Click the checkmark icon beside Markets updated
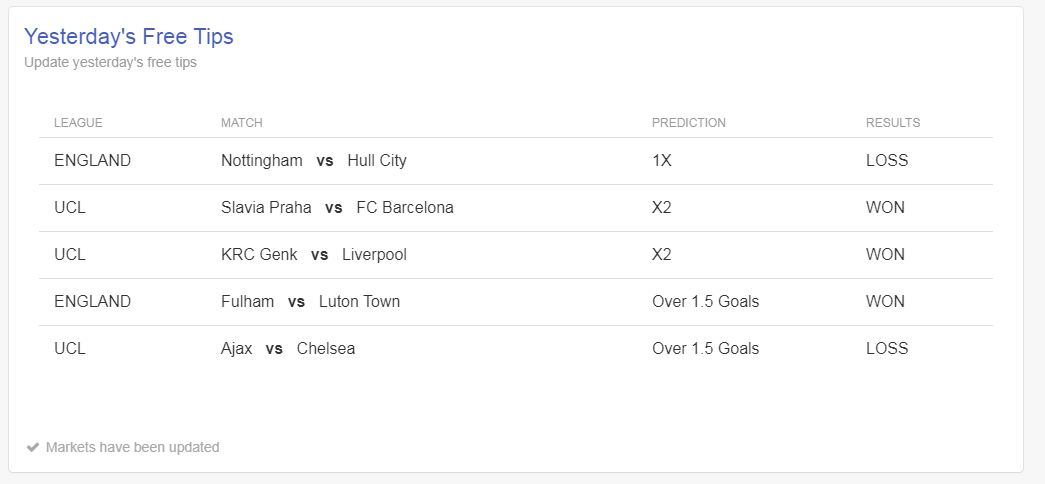The width and height of the screenshot is (1045, 484). pos(33,447)
